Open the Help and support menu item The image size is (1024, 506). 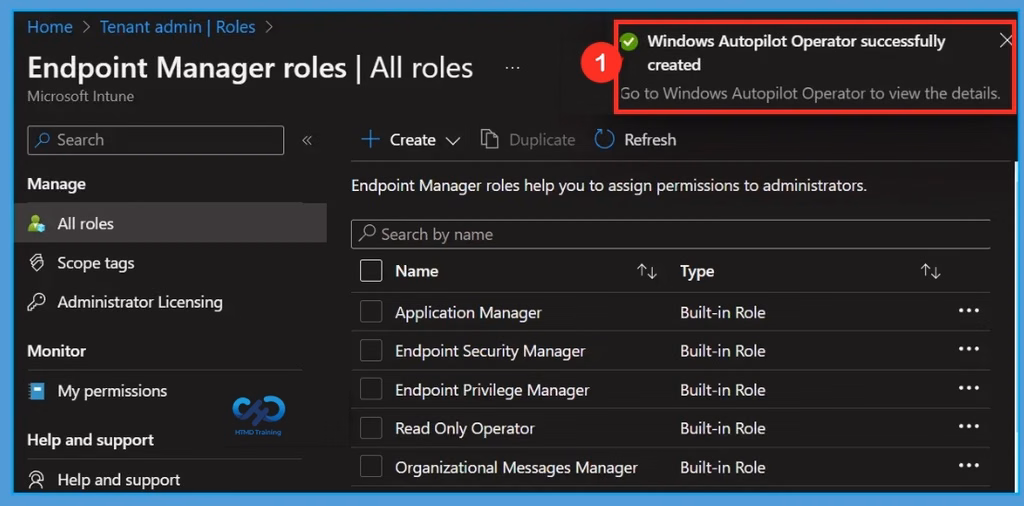tap(118, 480)
